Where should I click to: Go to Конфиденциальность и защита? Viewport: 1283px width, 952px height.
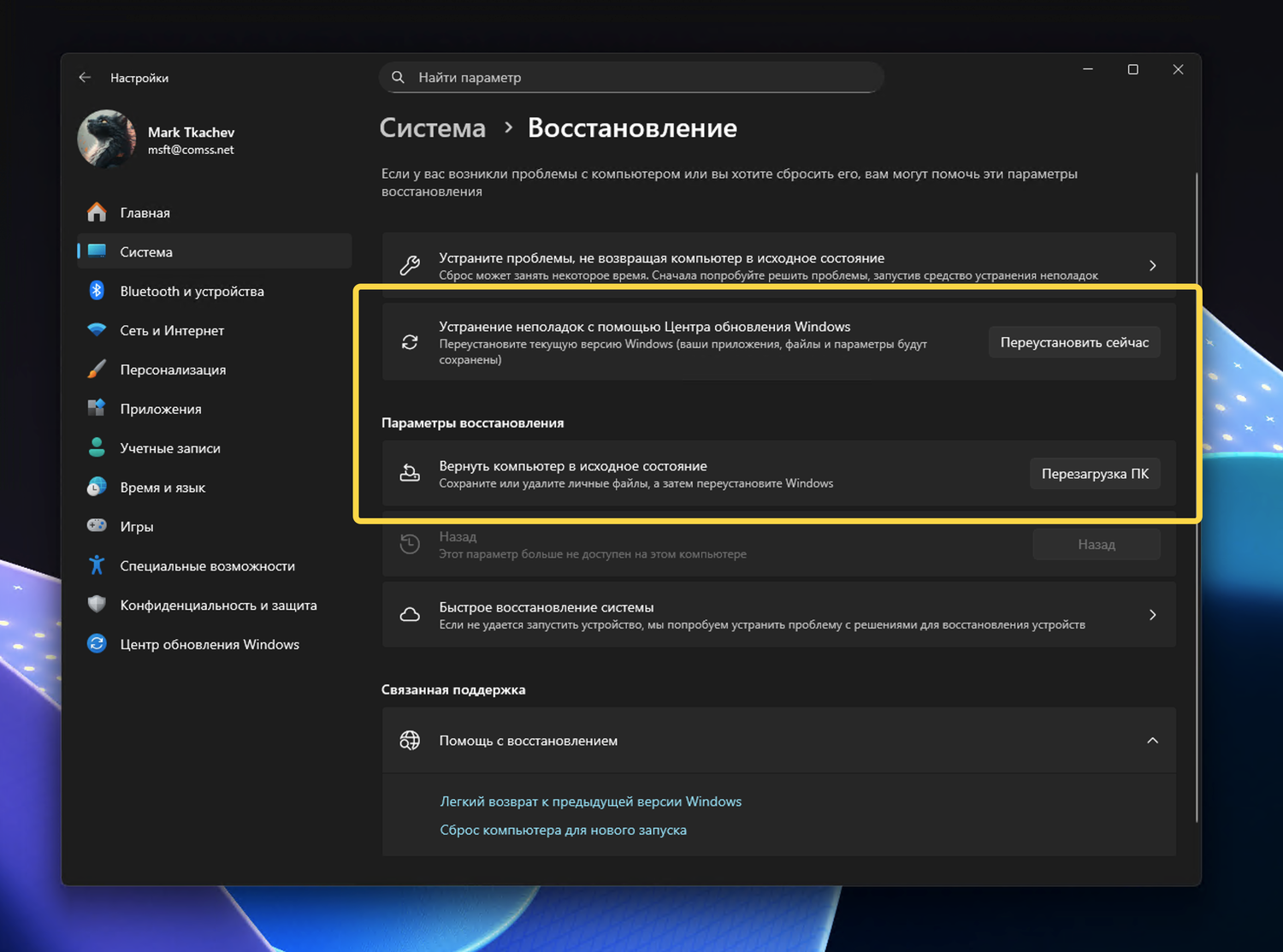pos(214,606)
